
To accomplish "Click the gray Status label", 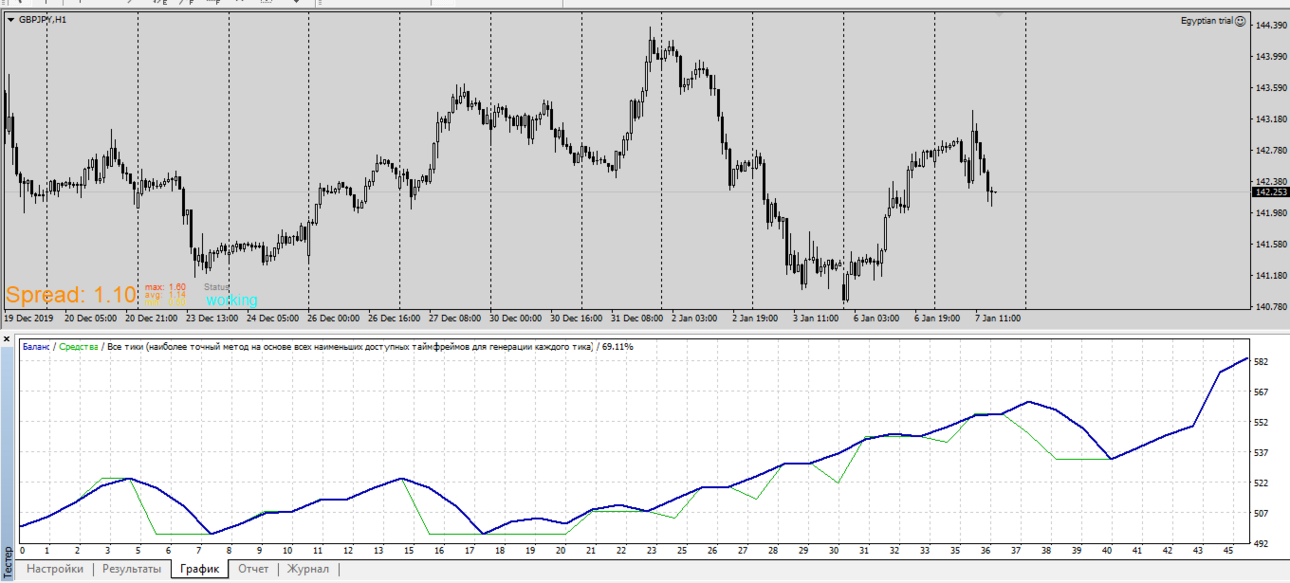I will coord(217,287).
